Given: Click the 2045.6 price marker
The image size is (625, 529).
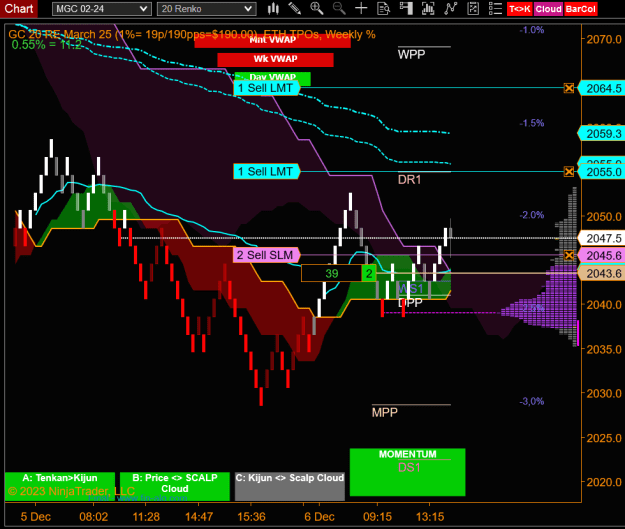Looking at the screenshot, I should (x=601, y=256).
